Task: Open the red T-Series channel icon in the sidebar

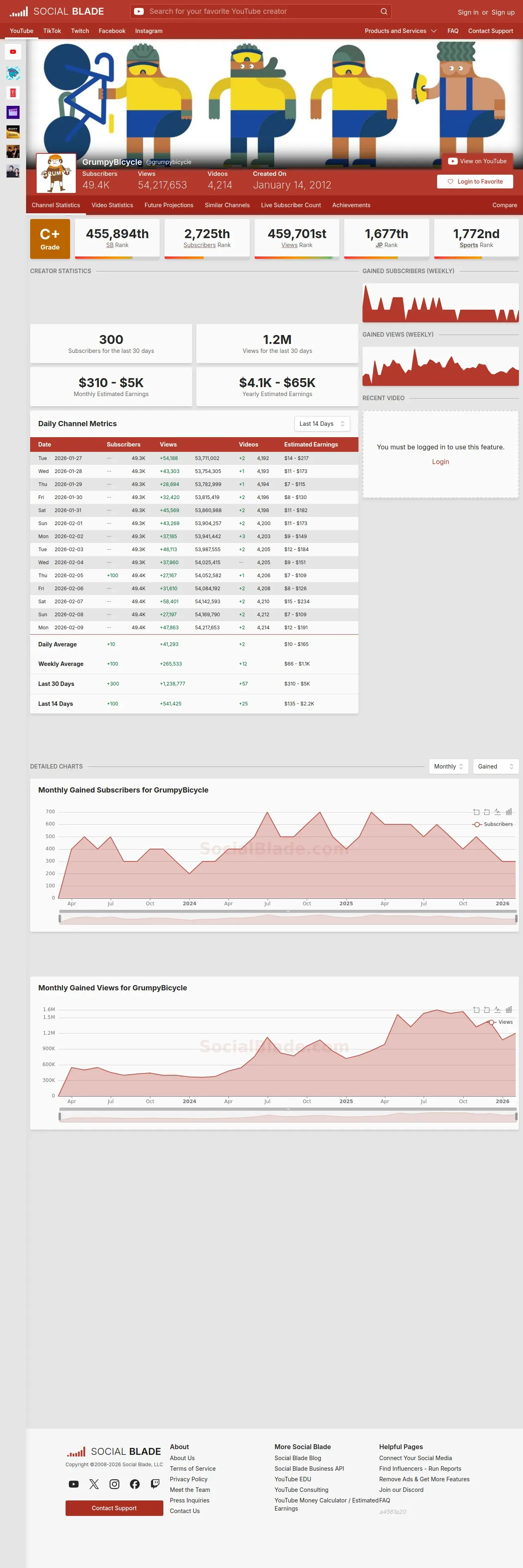Action: click(x=13, y=93)
